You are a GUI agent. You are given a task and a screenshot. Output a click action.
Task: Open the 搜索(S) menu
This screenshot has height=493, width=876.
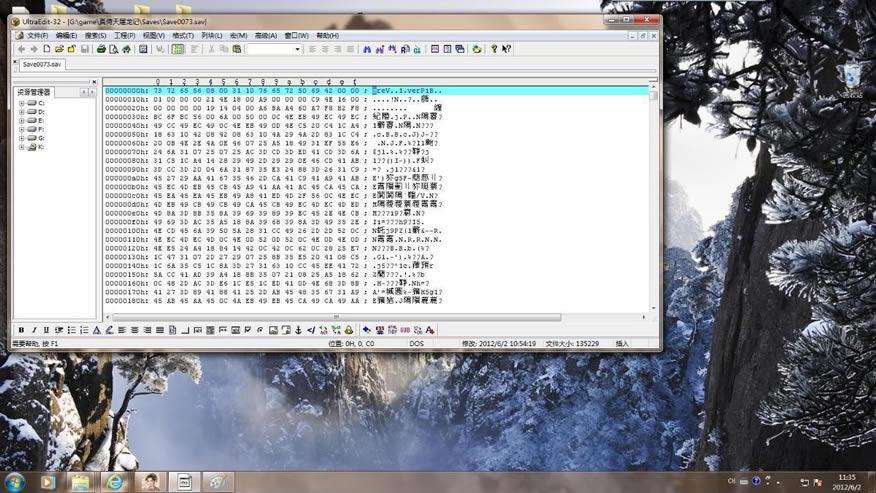tap(95, 35)
